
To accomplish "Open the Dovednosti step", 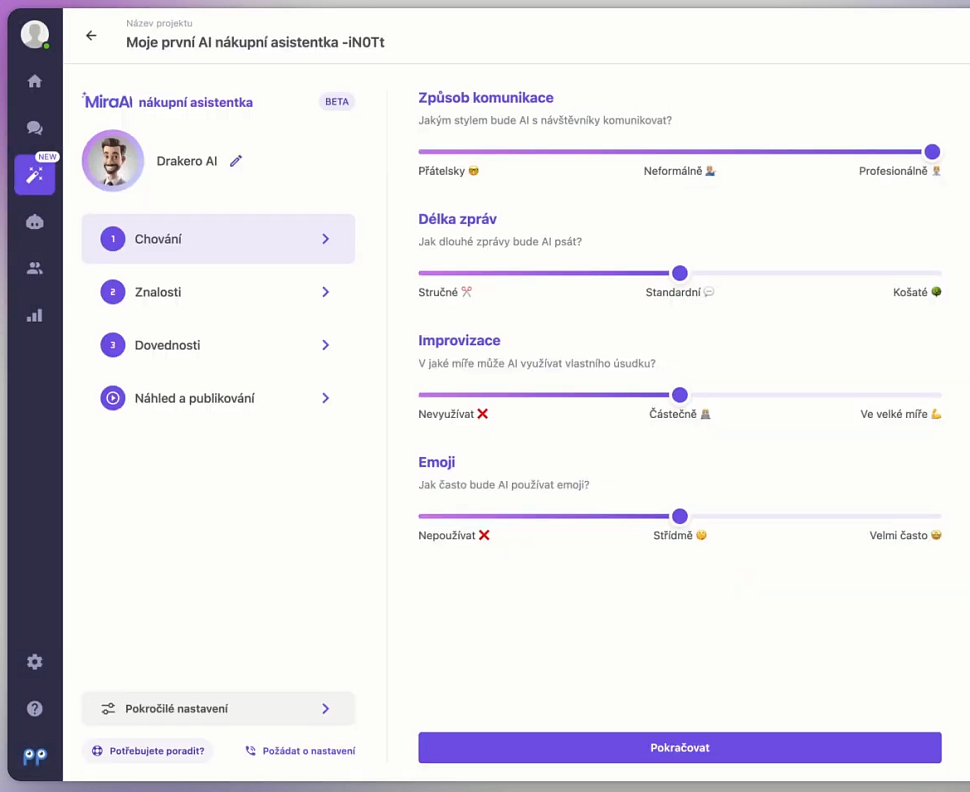I will coord(218,345).
